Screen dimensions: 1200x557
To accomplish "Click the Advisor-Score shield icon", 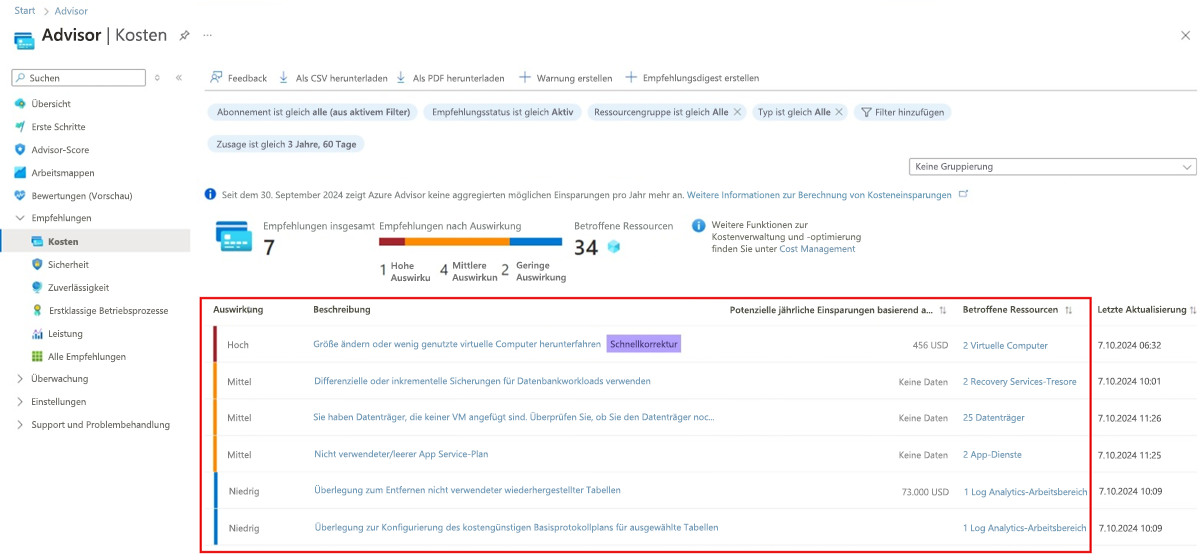I will pyautogui.click(x=20, y=150).
